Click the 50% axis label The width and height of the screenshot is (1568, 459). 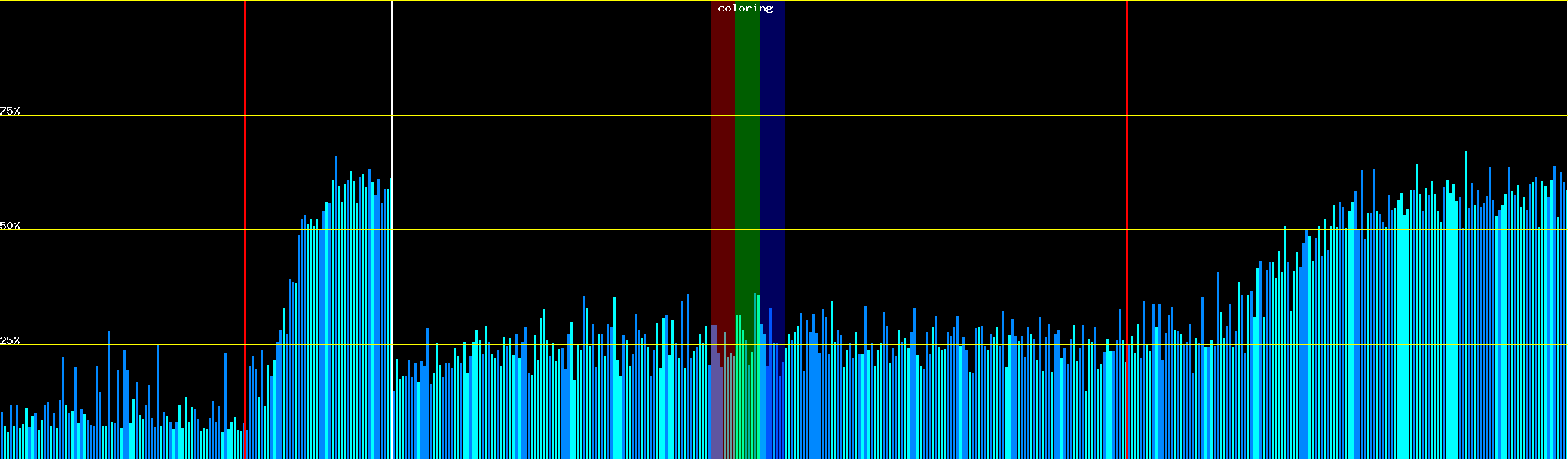click(x=10, y=226)
